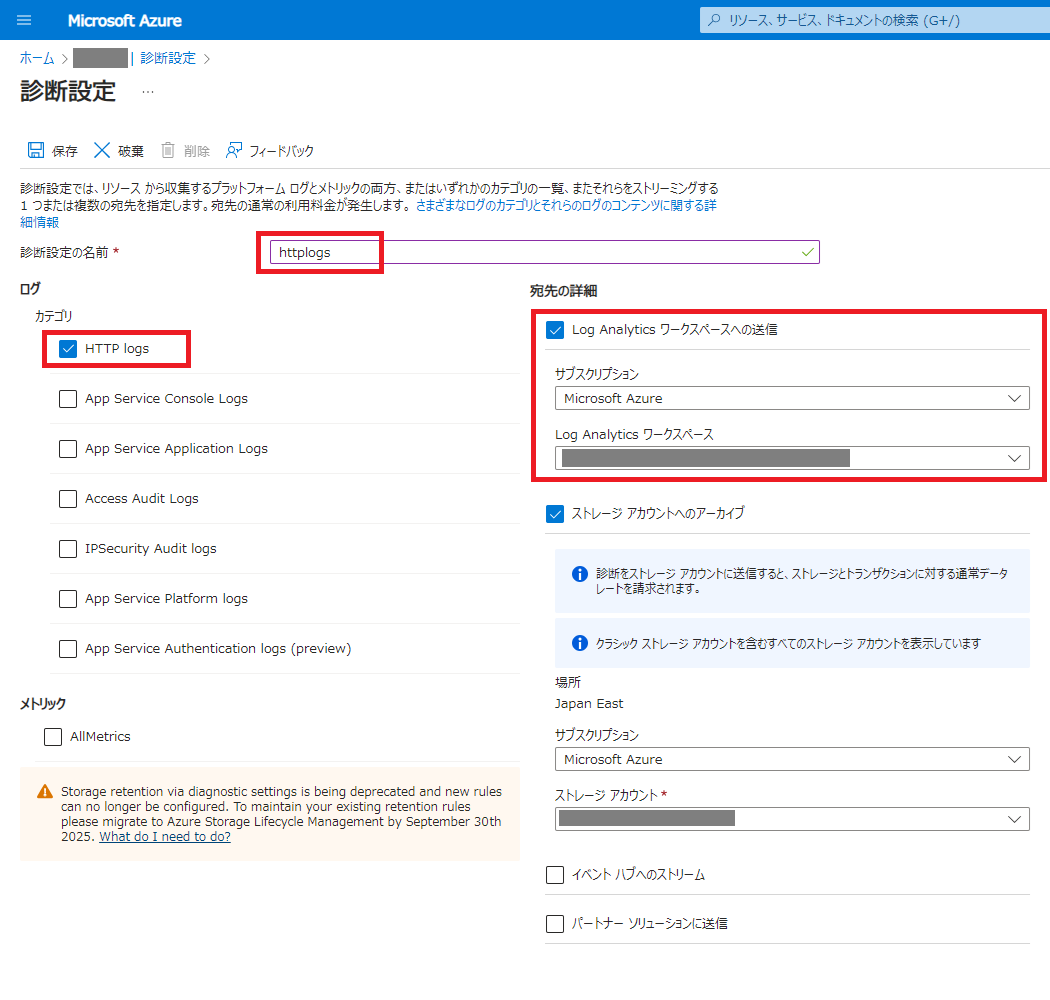This screenshot has height=1000, width=1050.
Task: Click the info icon in the storage billing notice
Action: (x=579, y=574)
